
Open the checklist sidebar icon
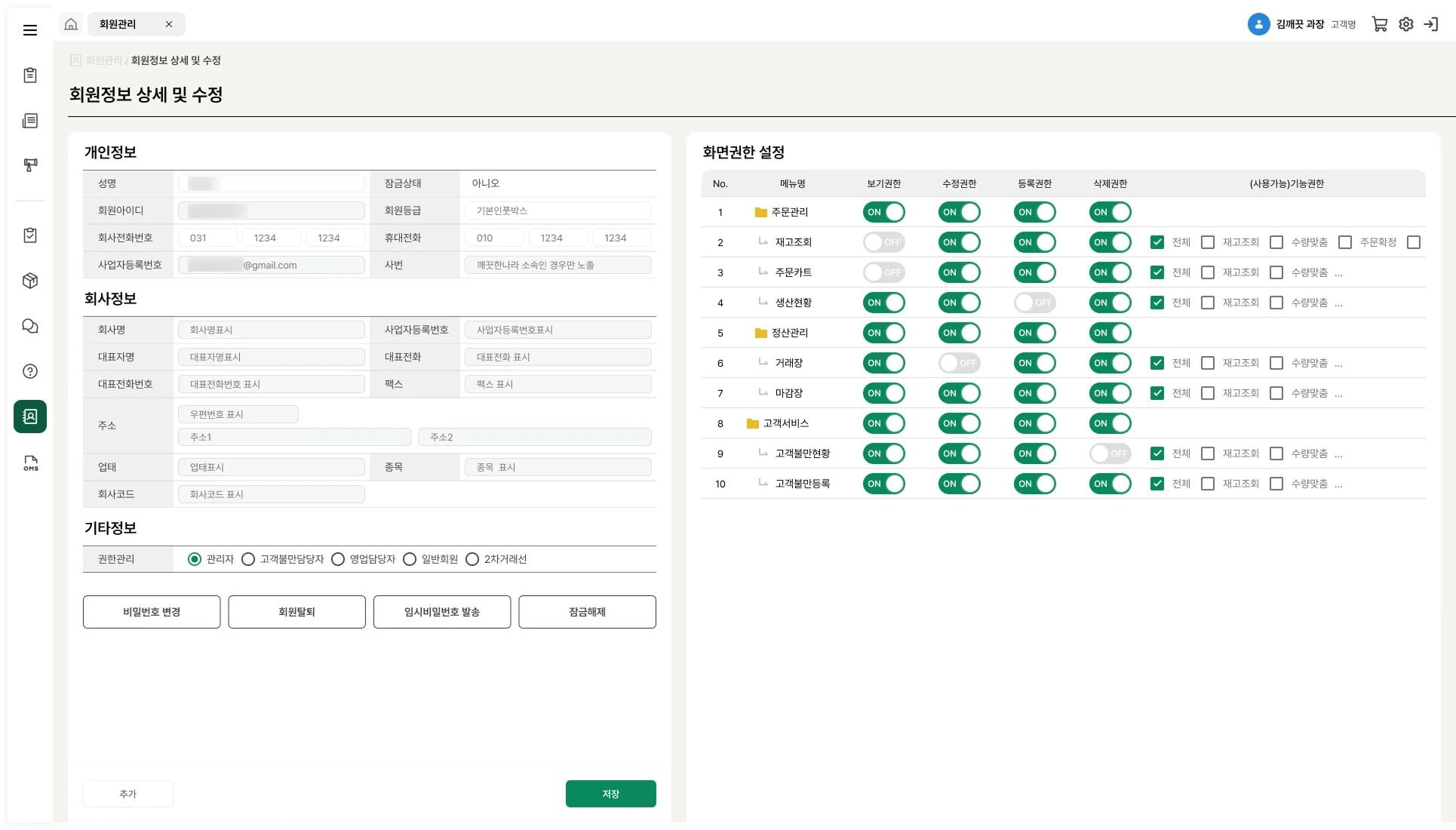pyautogui.click(x=30, y=235)
